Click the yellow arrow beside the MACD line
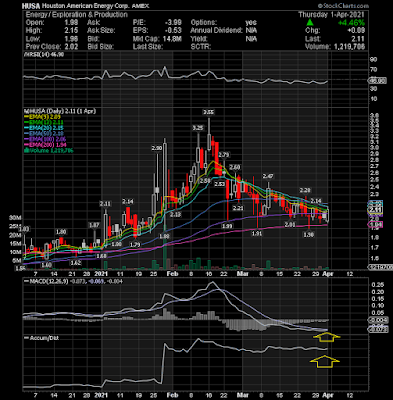 [x=327, y=337]
